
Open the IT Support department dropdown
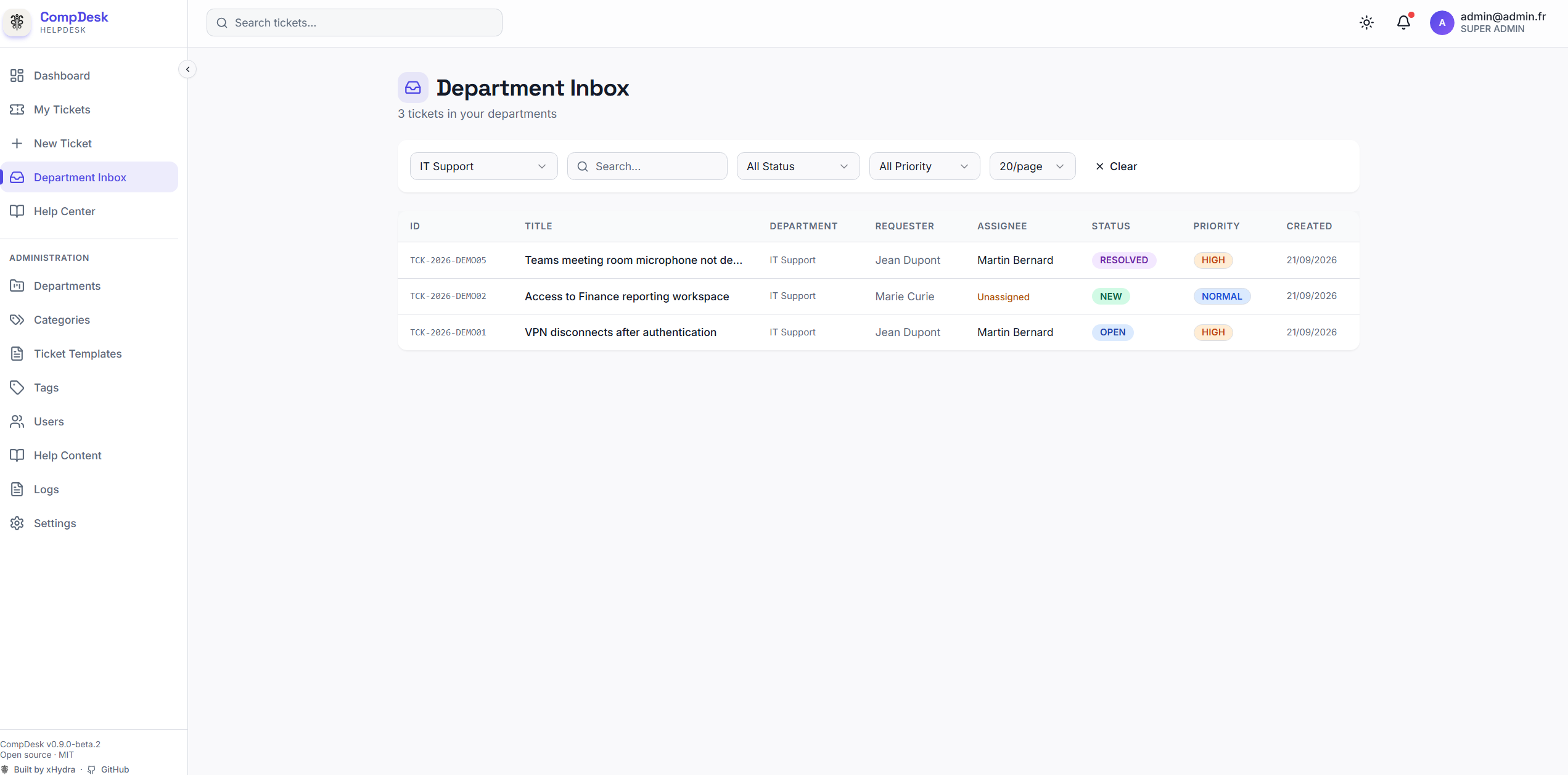[483, 166]
